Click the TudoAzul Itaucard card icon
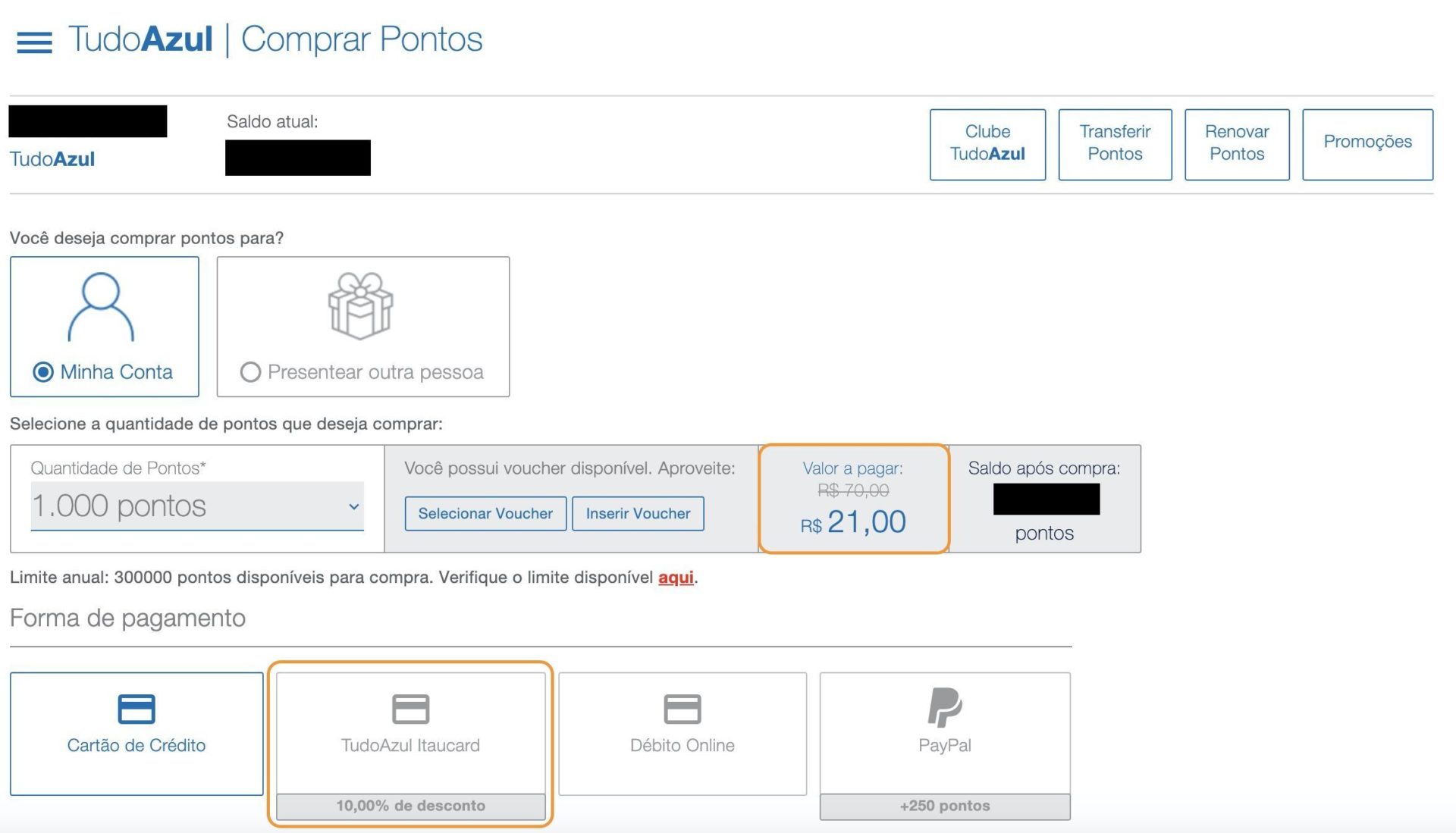Screen dimensions: 1456x833 coord(410,709)
